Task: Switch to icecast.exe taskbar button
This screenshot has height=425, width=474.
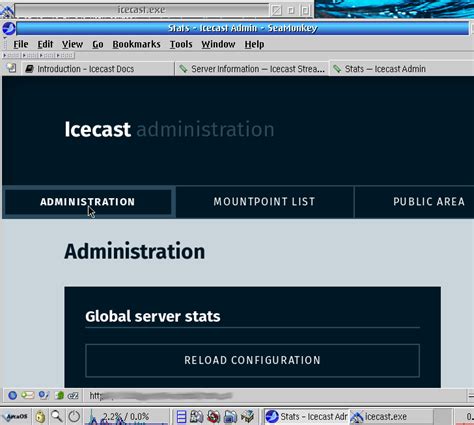Action: point(391,417)
